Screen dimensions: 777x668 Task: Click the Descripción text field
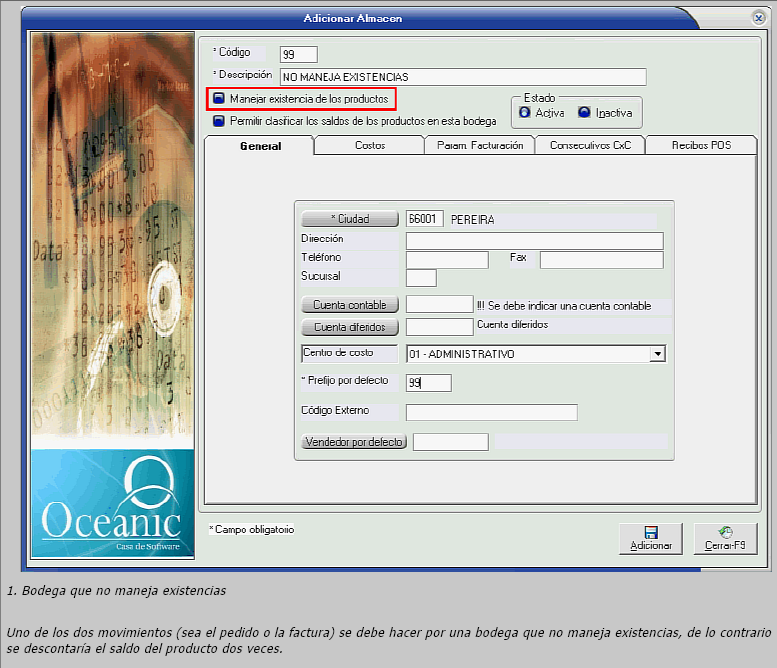point(462,77)
